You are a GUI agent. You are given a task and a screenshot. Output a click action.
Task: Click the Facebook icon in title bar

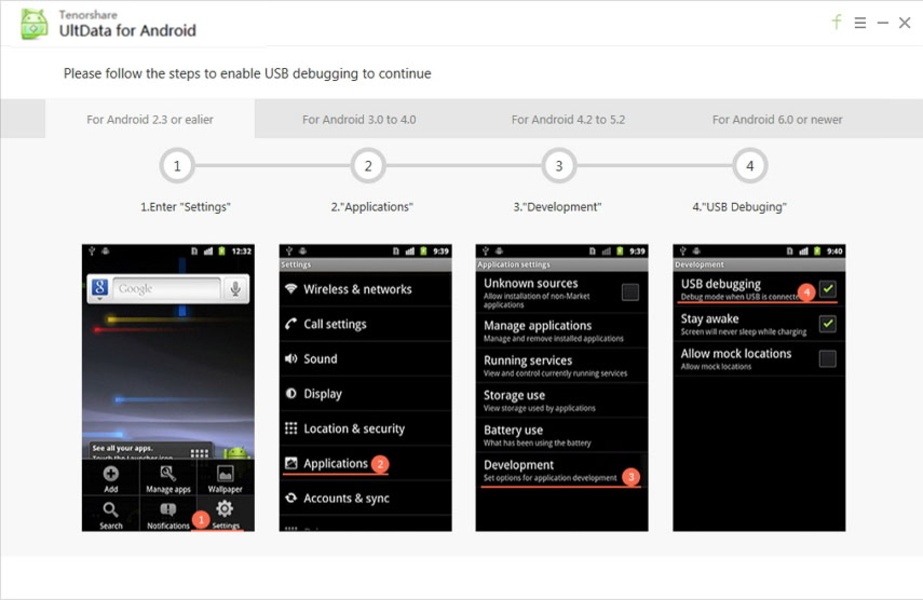[x=836, y=21]
